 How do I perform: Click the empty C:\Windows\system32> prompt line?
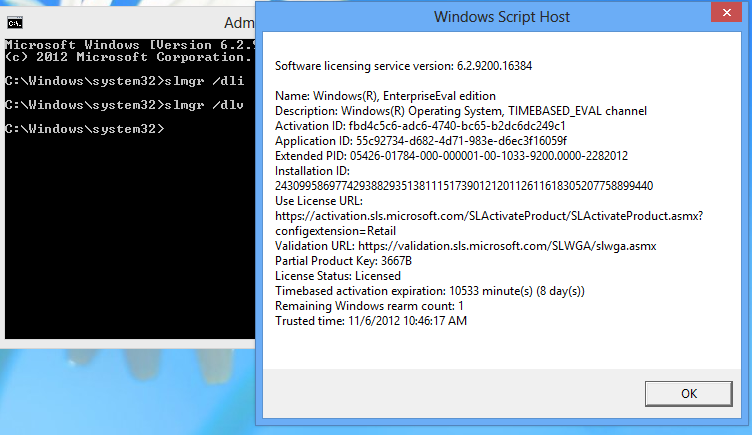coord(85,129)
